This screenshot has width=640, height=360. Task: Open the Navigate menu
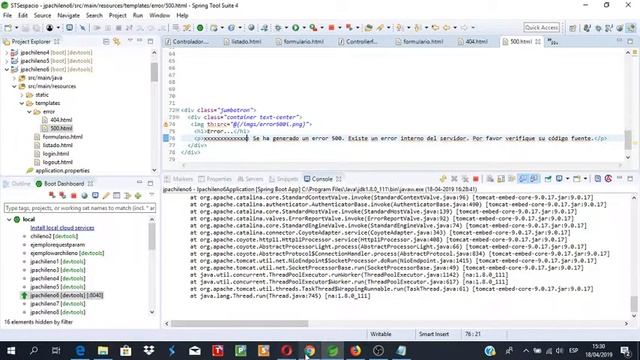(69, 16)
